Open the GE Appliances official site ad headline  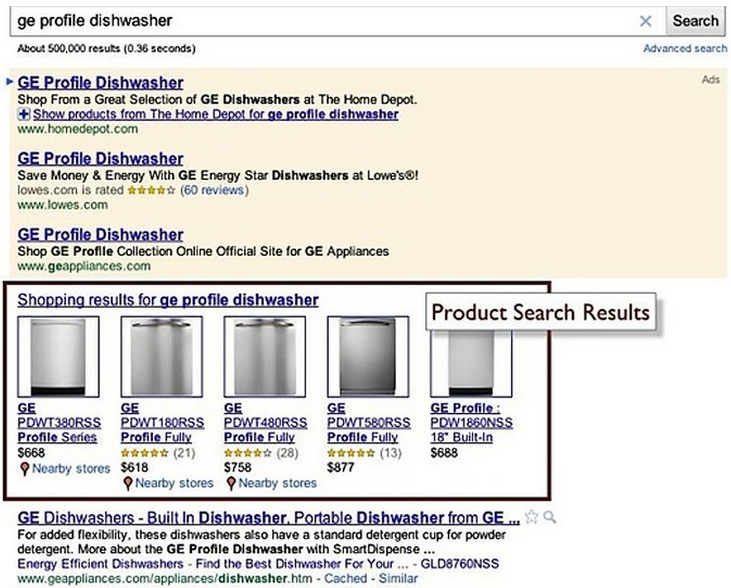[101, 235]
